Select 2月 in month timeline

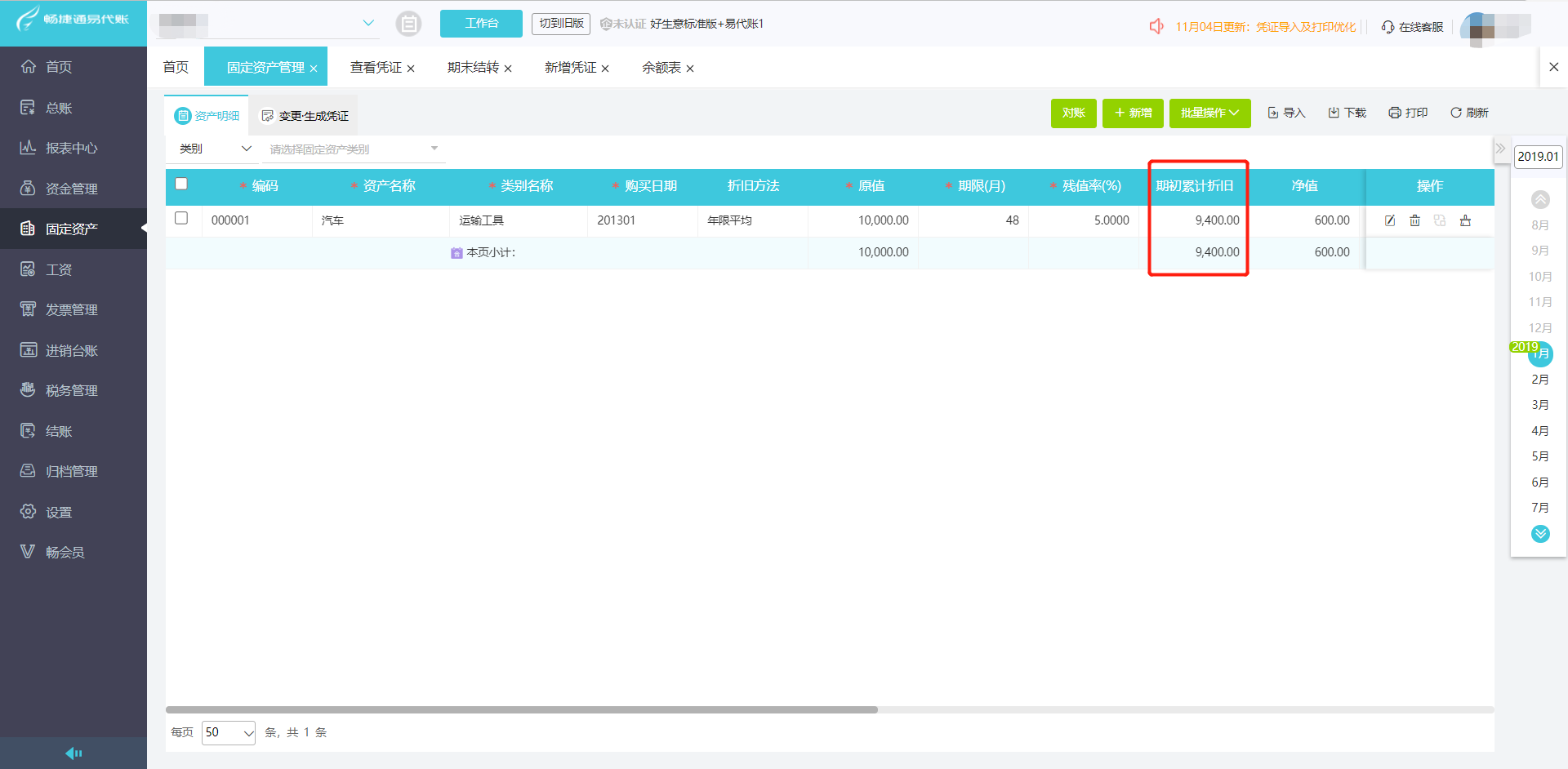(1540, 380)
